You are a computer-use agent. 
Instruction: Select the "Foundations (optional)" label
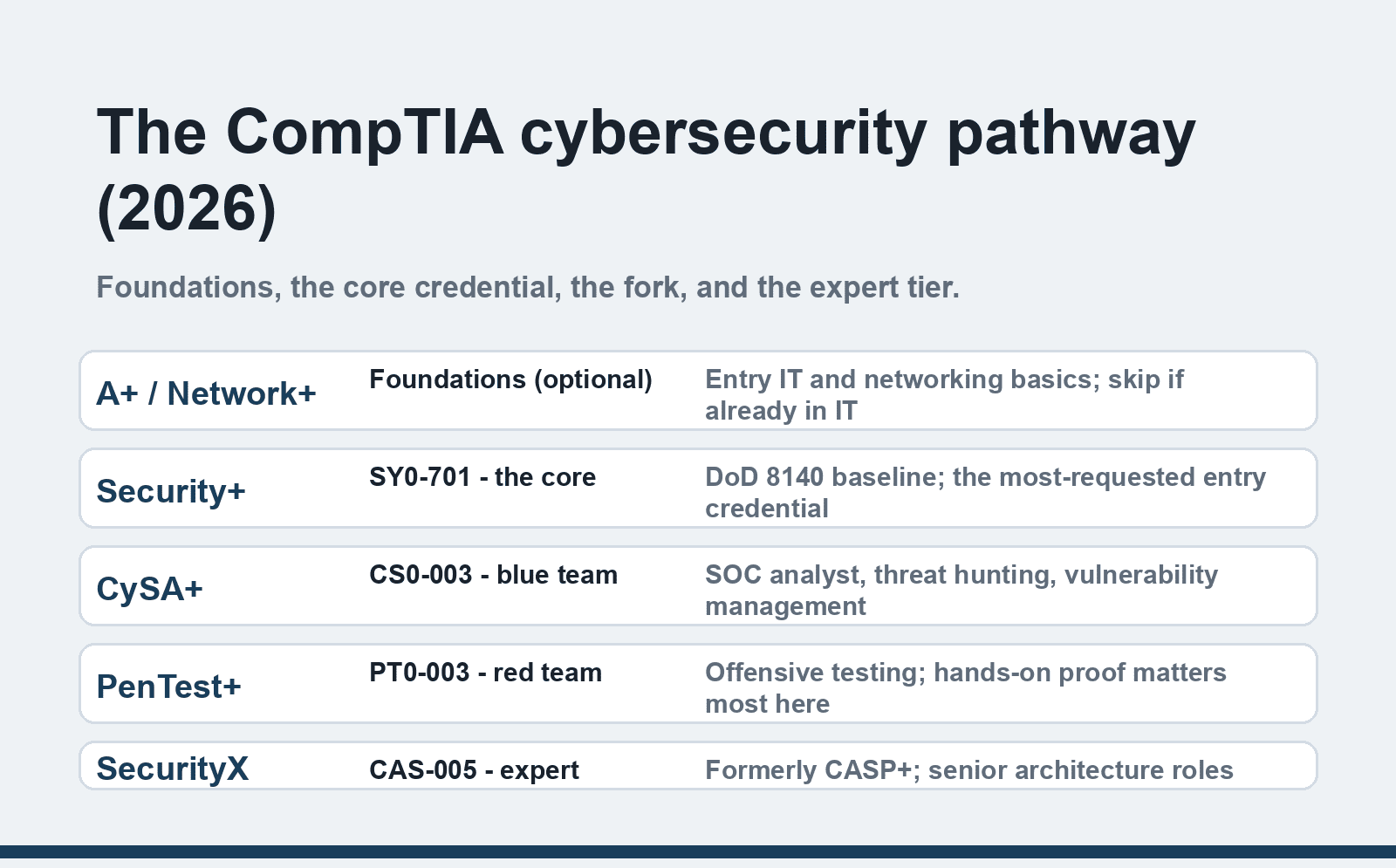(x=510, y=379)
